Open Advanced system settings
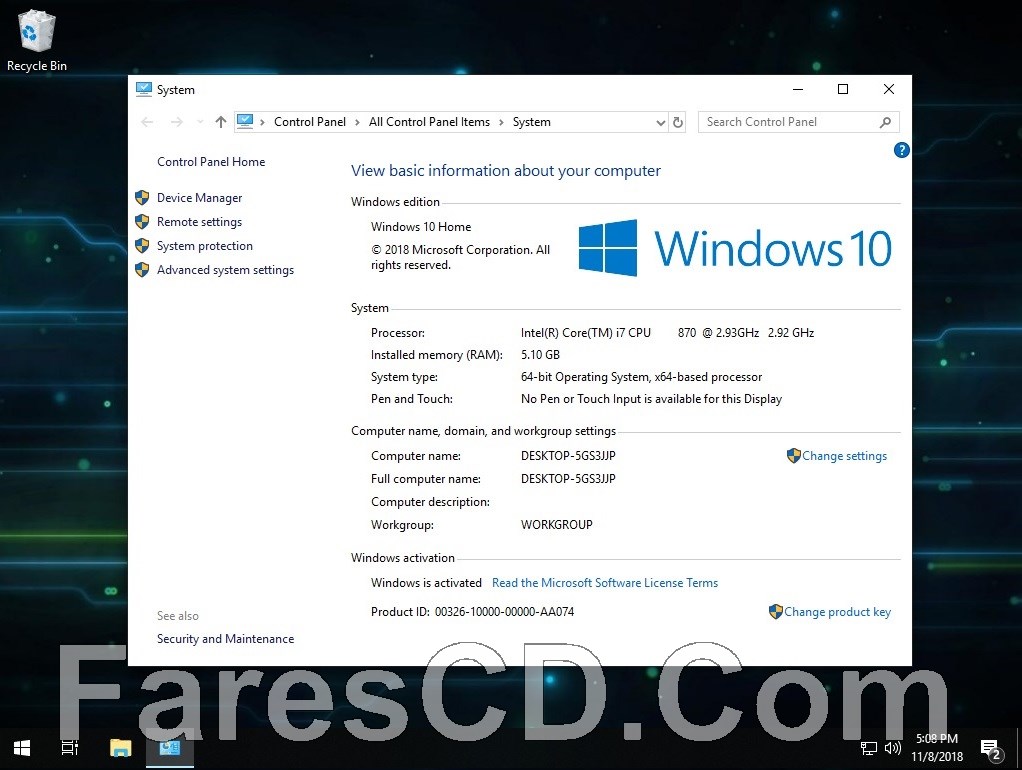The width and height of the screenshot is (1022, 770). [x=226, y=270]
